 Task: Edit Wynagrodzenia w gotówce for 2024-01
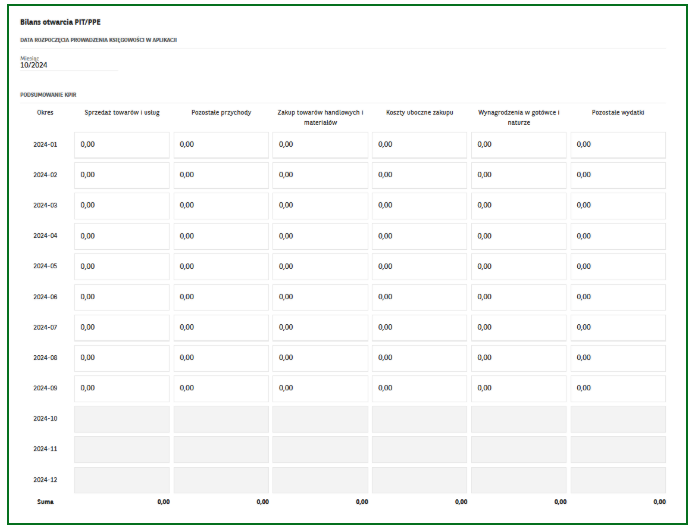tap(519, 145)
